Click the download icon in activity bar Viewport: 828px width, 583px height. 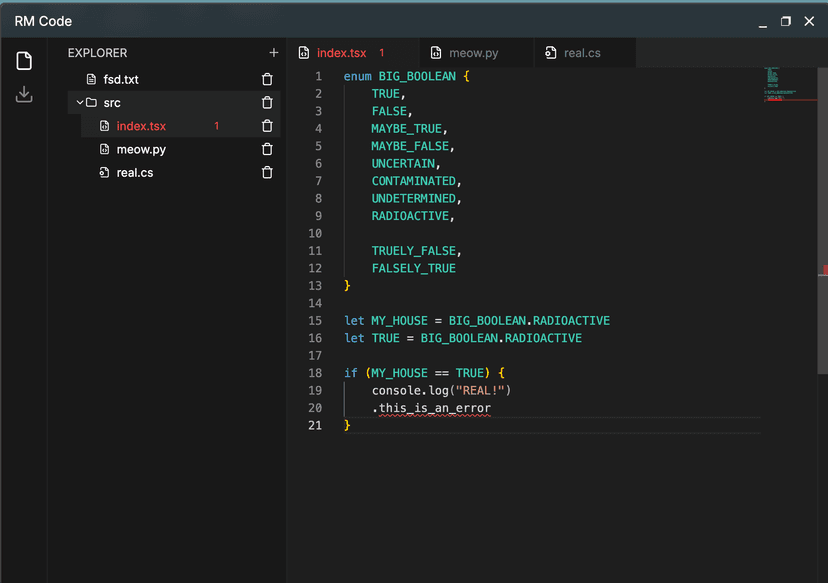24,94
